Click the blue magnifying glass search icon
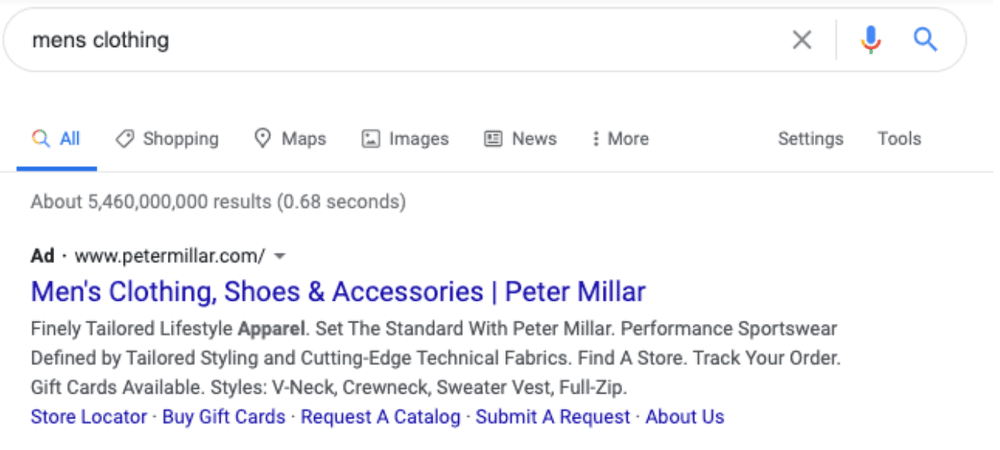 click(925, 40)
